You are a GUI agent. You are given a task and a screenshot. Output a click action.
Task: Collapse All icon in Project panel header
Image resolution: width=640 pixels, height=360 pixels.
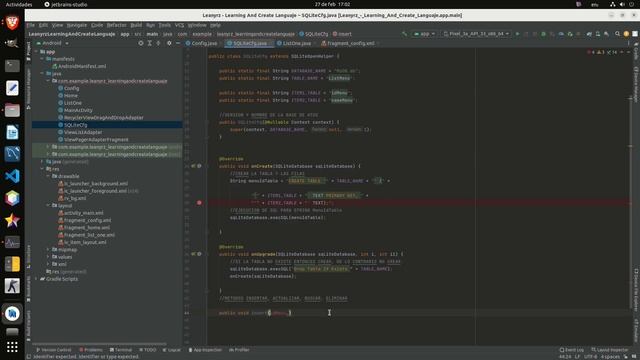[158, 43]
